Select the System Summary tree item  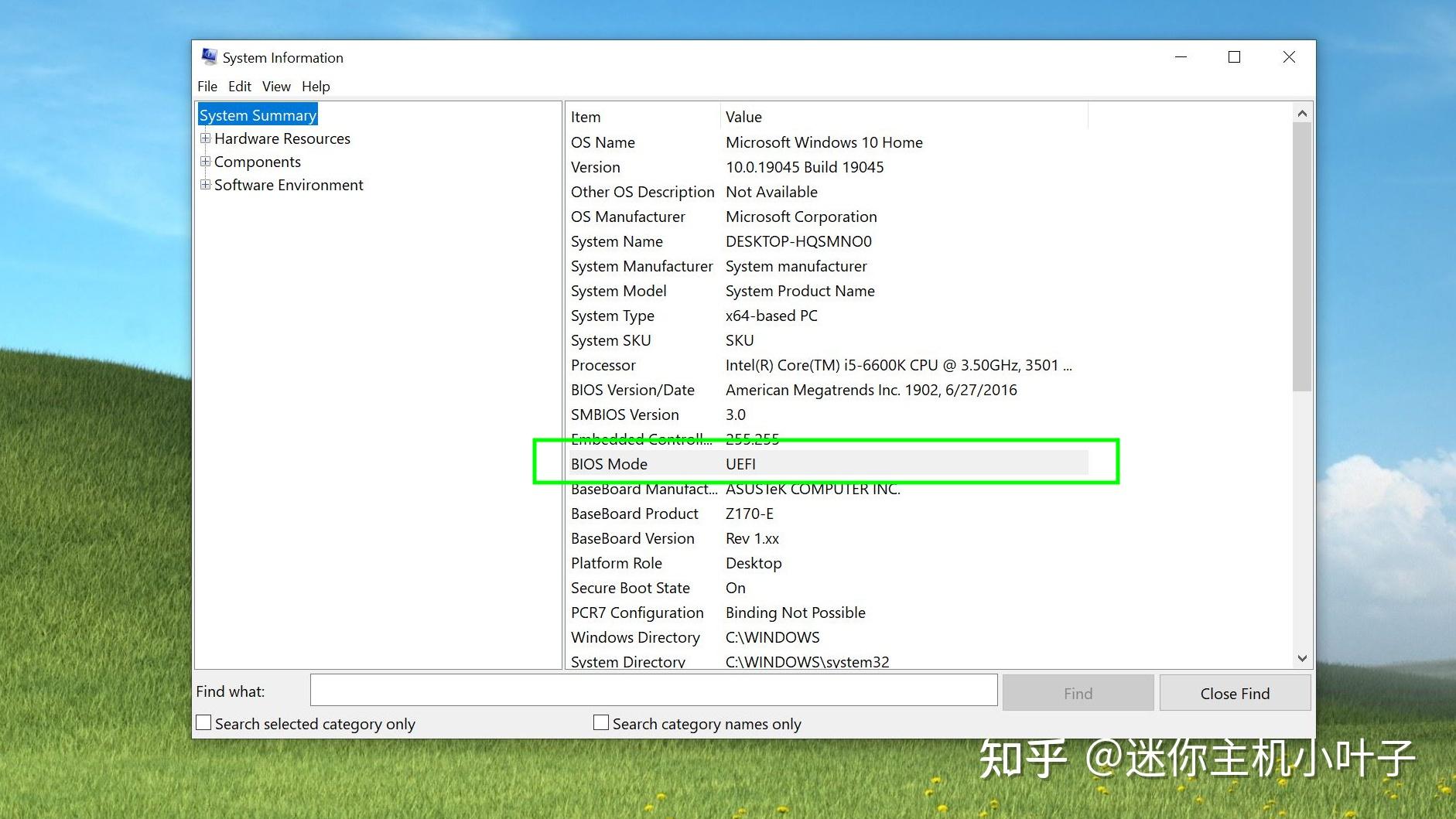click(258, 114)
